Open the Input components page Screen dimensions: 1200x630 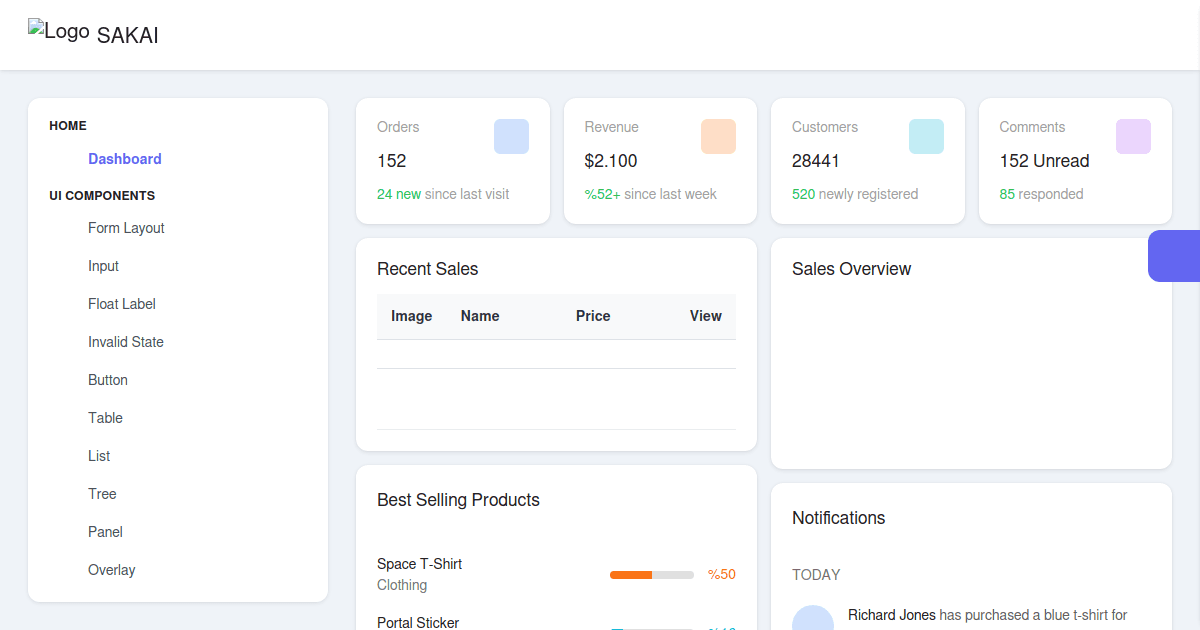103,266
